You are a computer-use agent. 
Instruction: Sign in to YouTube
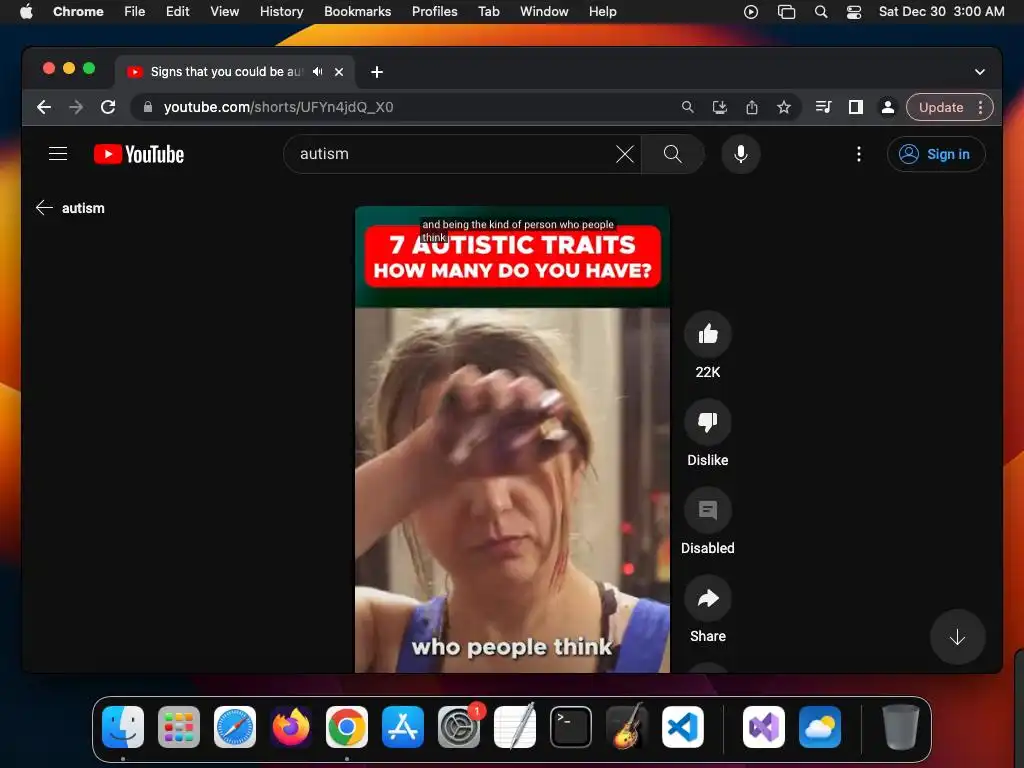point(935,154)
